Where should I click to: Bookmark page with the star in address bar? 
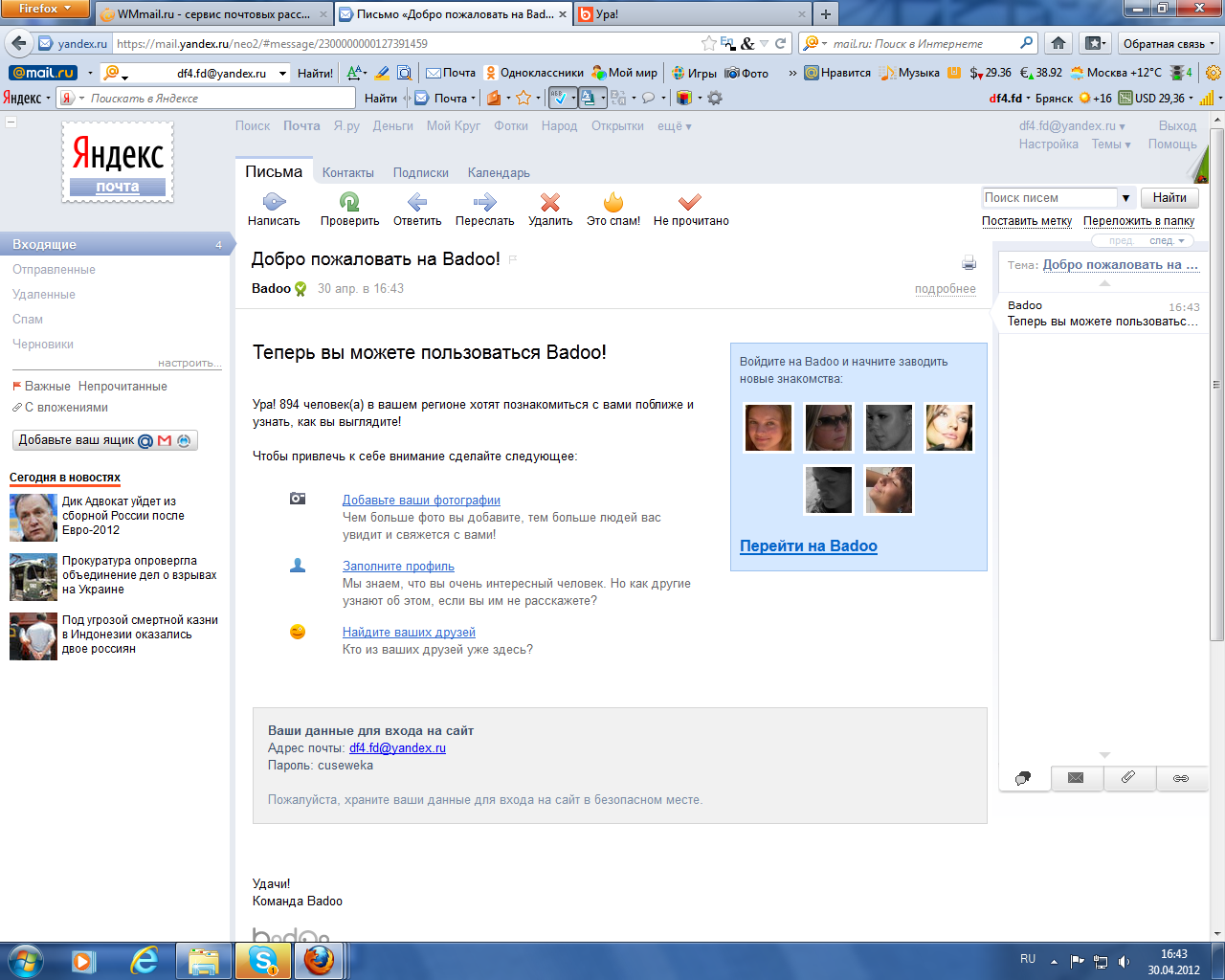point(708,43)
